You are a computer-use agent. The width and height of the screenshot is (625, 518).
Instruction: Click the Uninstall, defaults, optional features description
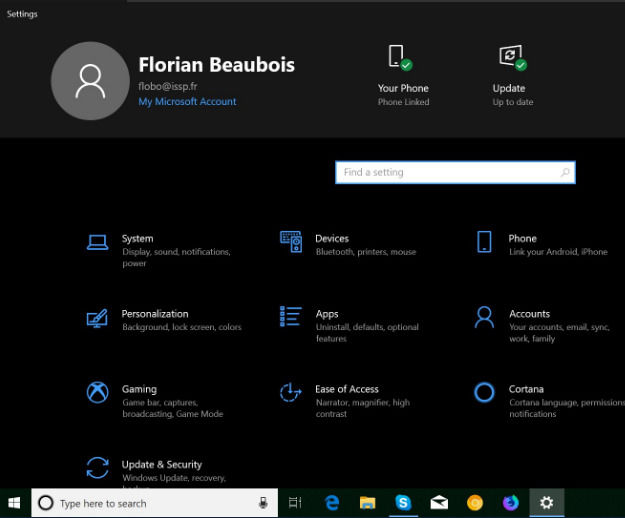367,333
